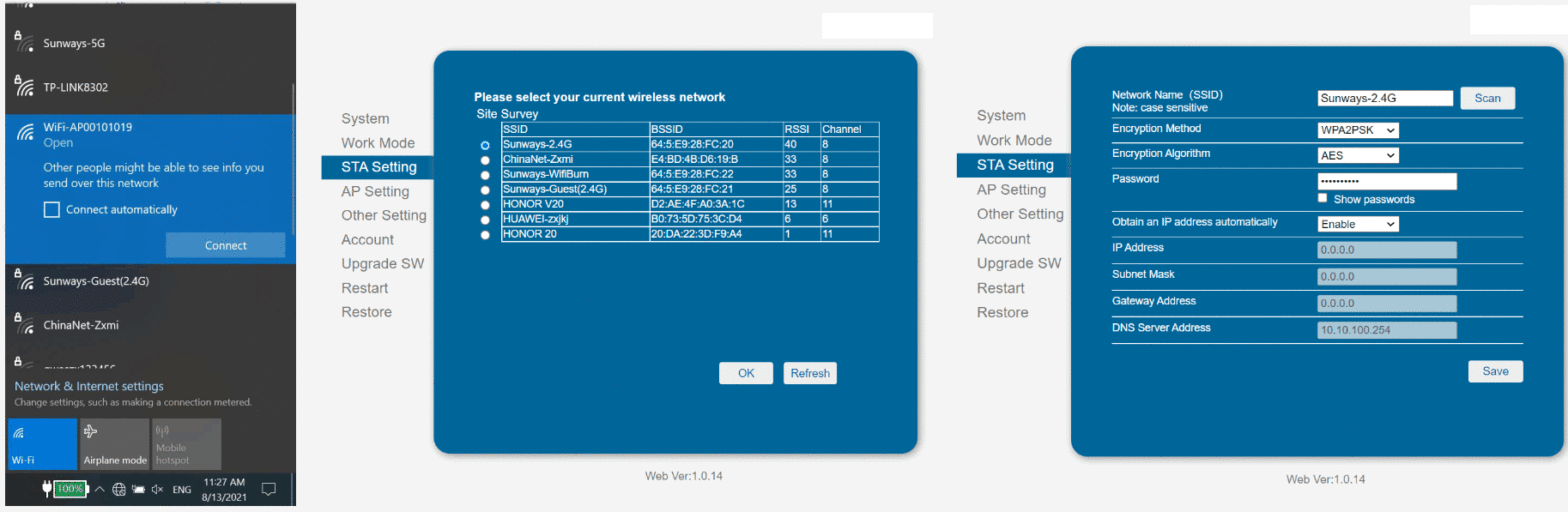Select STA Setting beside the Network Name form
The height and width of the screenshot is (512, 1568).
1015,165
